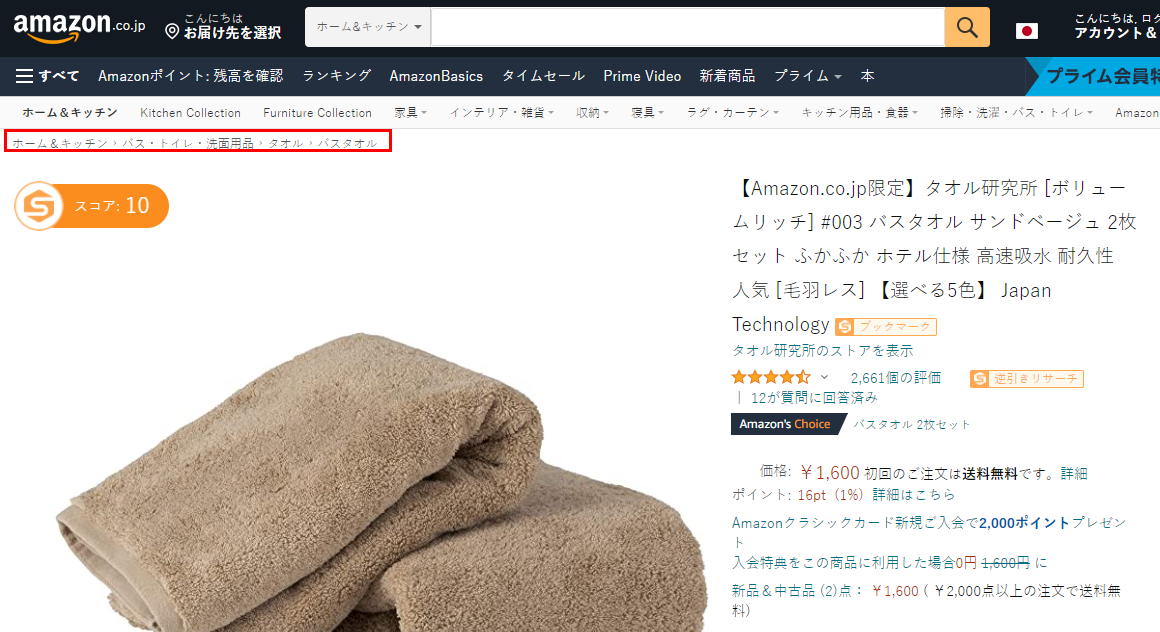Viewport: 1160px width, 632px height.
Task: Click Amazonポイント: 残高を確認 link
Action: pos(190,75)
